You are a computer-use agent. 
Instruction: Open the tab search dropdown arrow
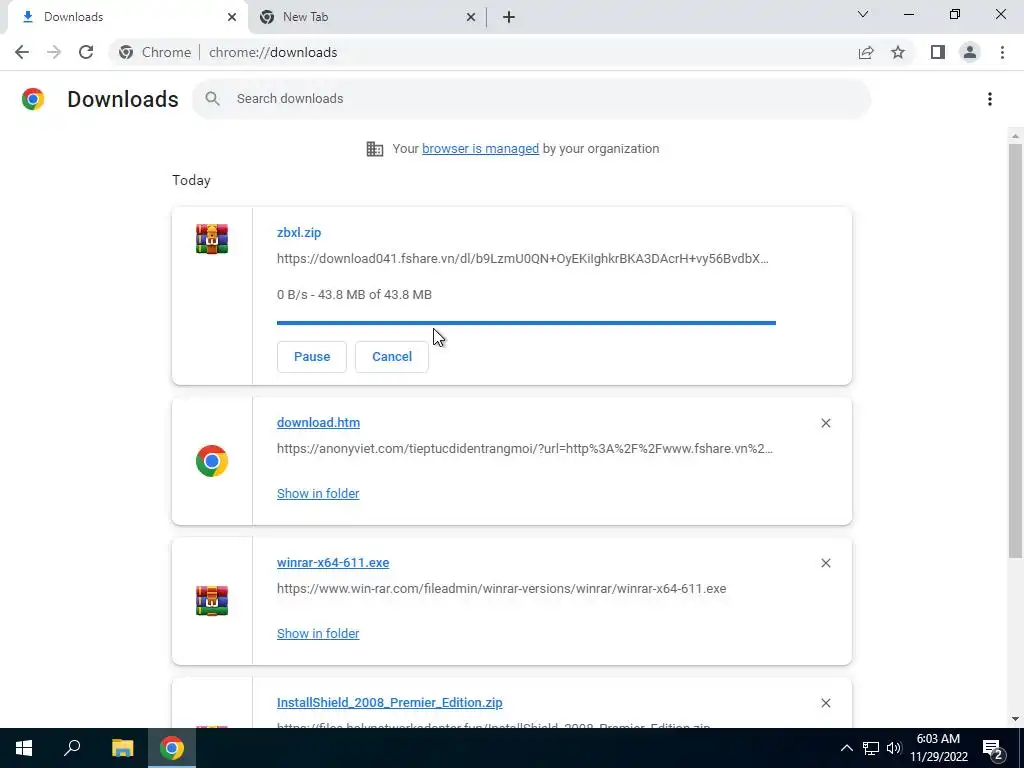(863, 14)
